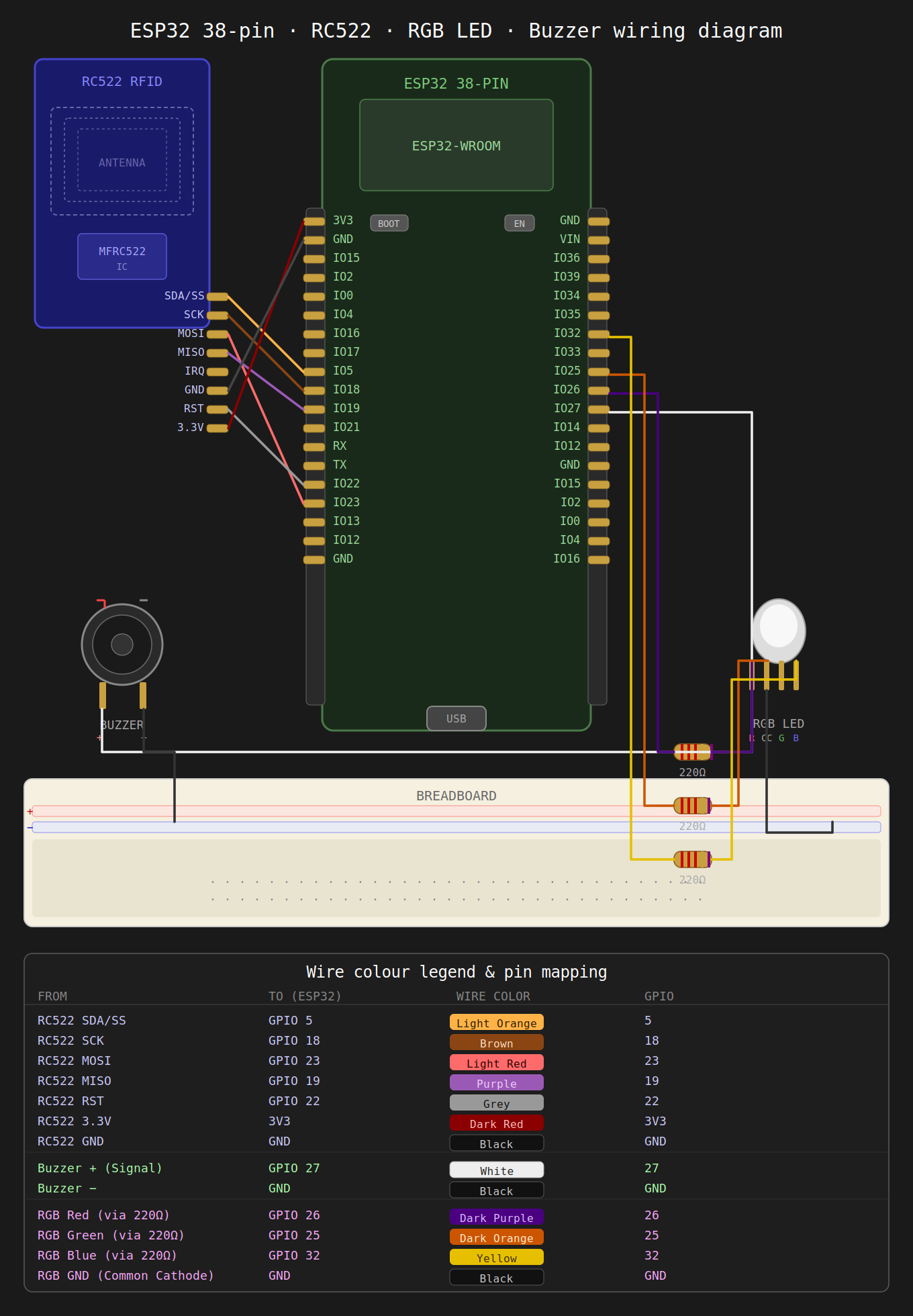913x1316 pixels.
Task: Click the RST pin on RC522
Action: click(x=218, y=410)
